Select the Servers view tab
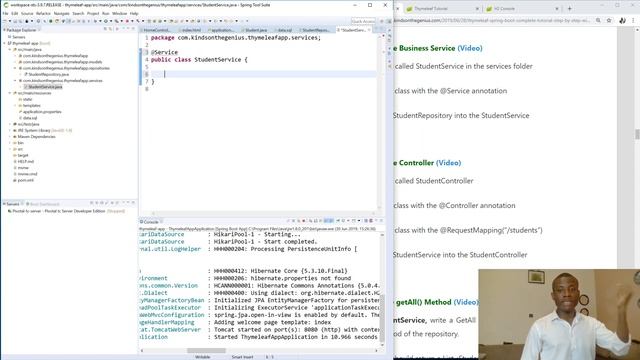This screenshot has width=640, height=360. coord(12,204)
